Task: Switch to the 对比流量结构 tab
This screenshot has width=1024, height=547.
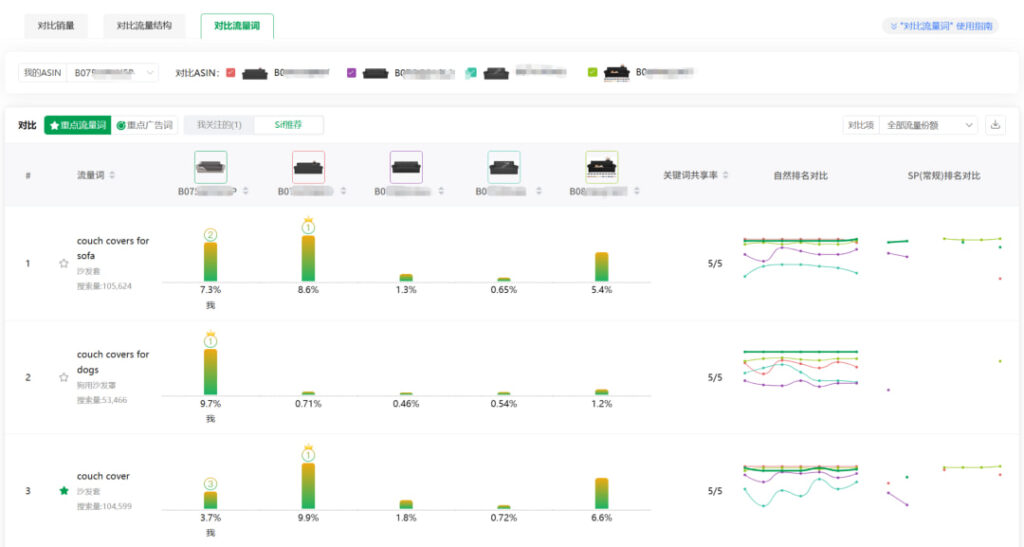Action: coord(143,25)
